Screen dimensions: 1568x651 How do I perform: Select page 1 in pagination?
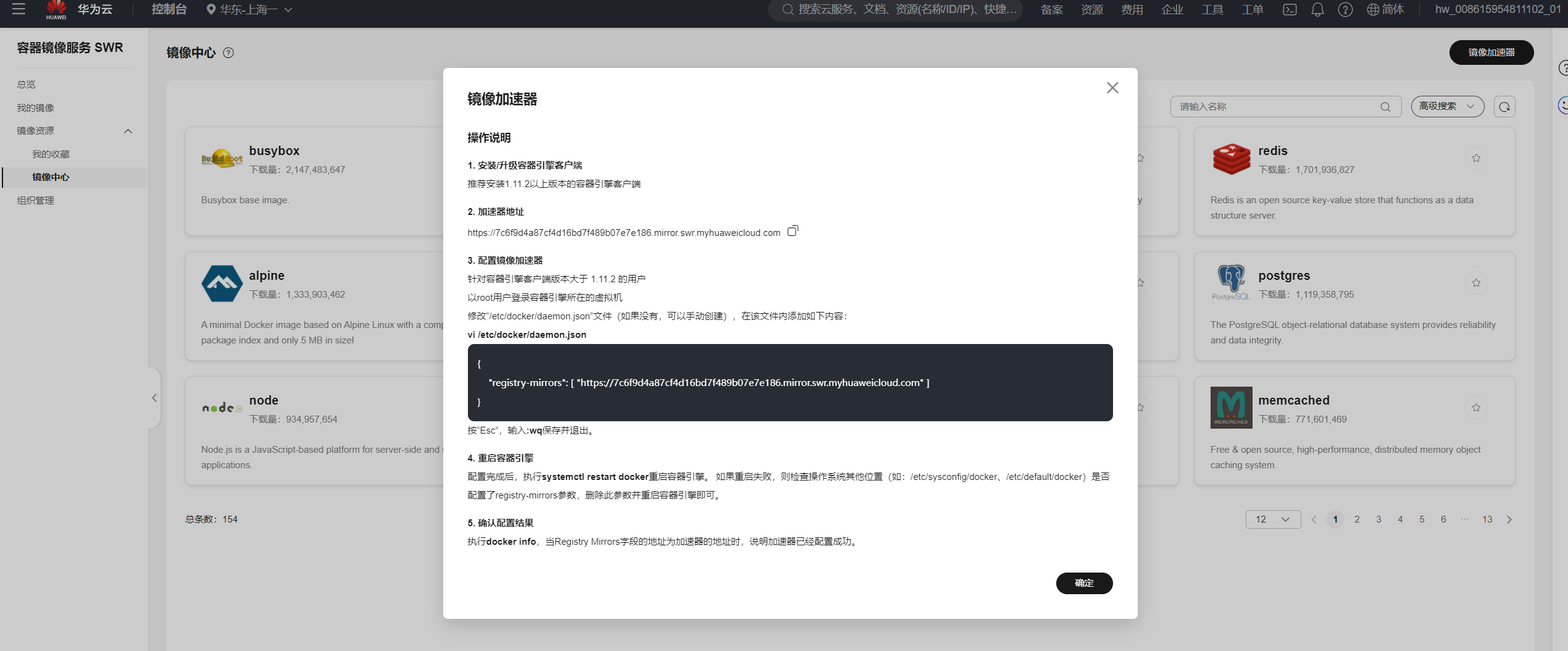[x=1335, y=519]
